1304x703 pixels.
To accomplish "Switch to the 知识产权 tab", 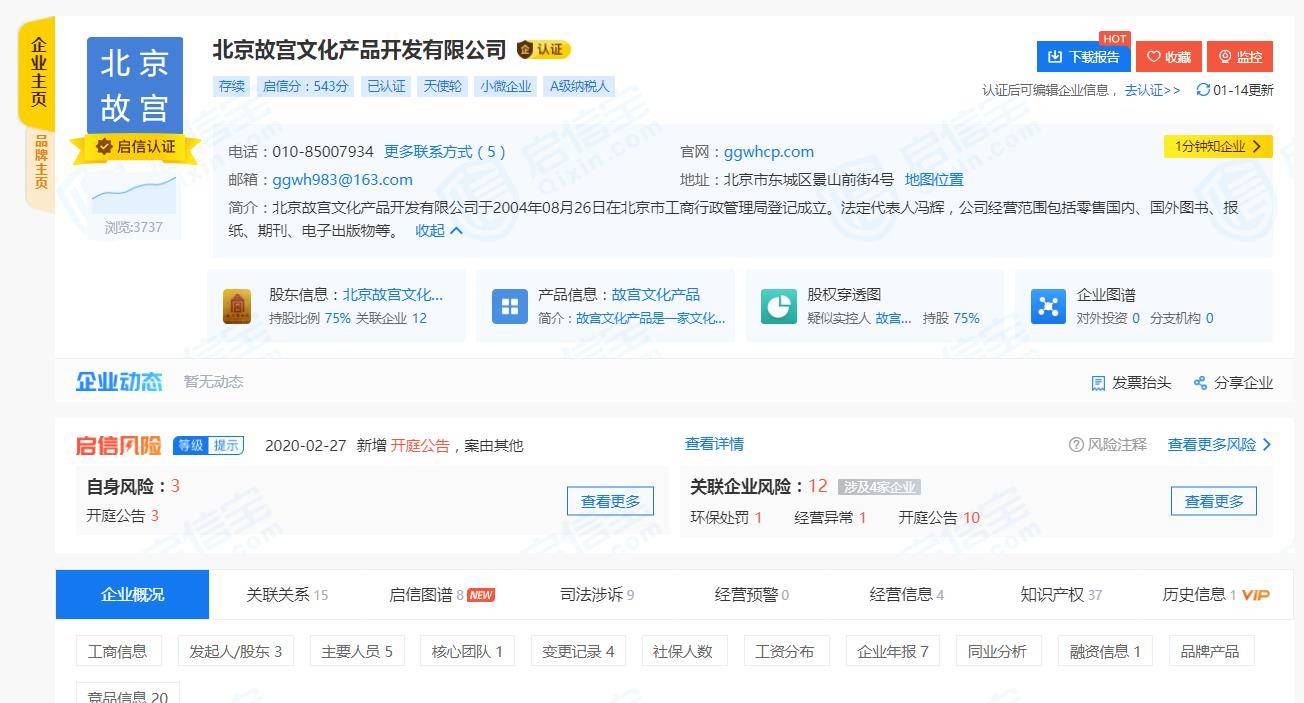I will (x=1061, y=595).
